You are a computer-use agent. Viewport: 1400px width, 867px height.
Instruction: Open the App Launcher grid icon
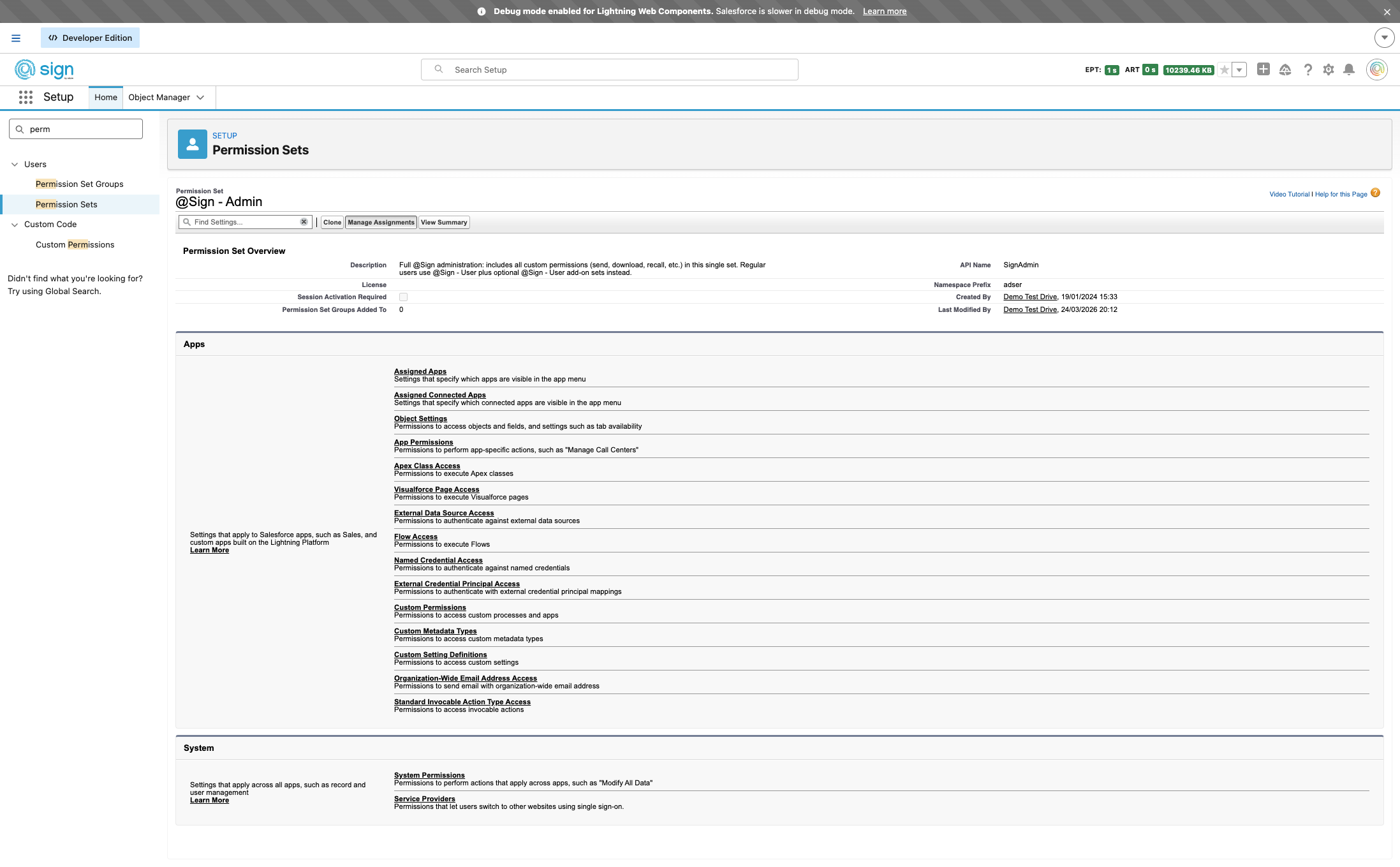click(26, 97)
